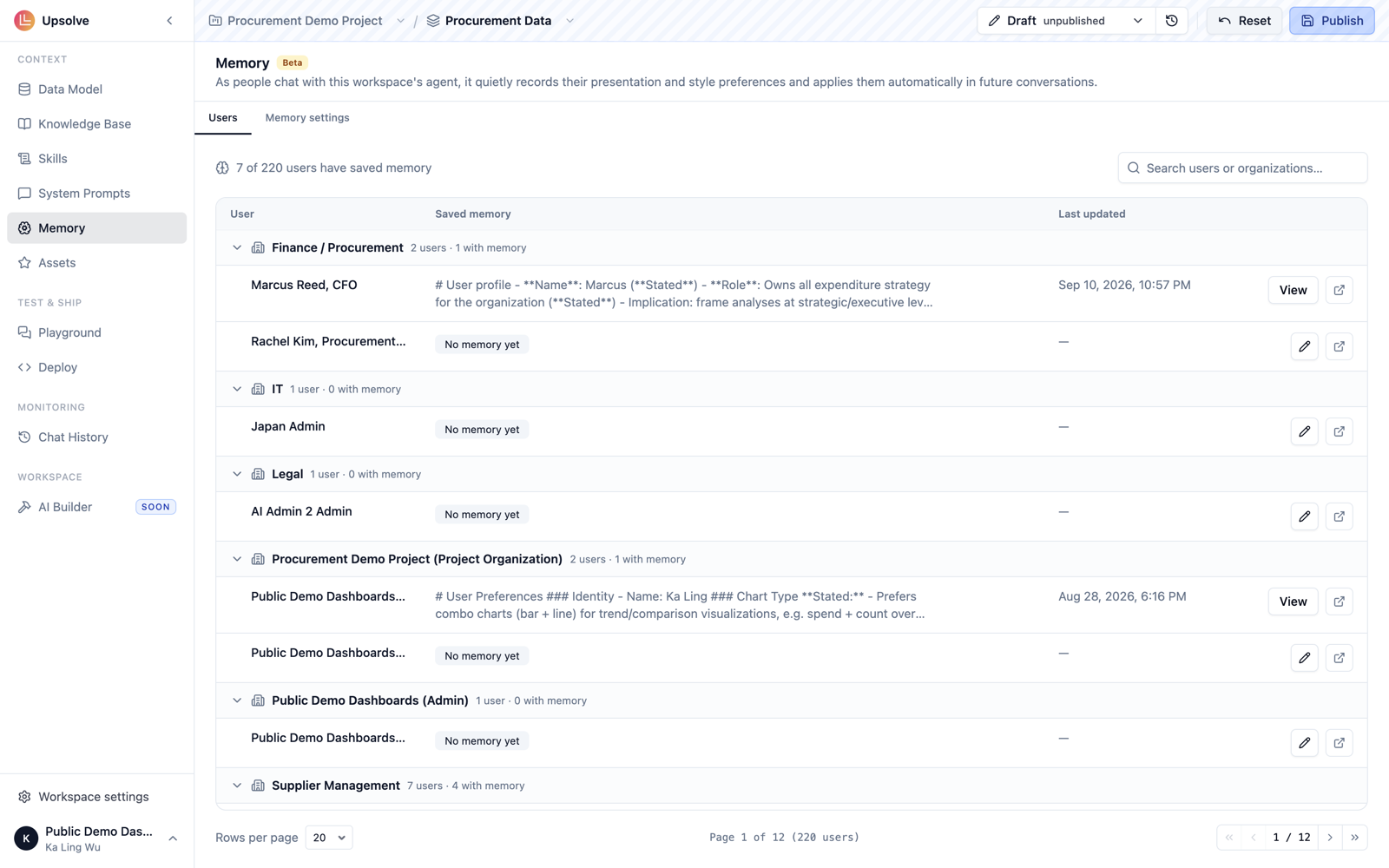Open Rachel Kim external link icon

tap(1340, 346)
